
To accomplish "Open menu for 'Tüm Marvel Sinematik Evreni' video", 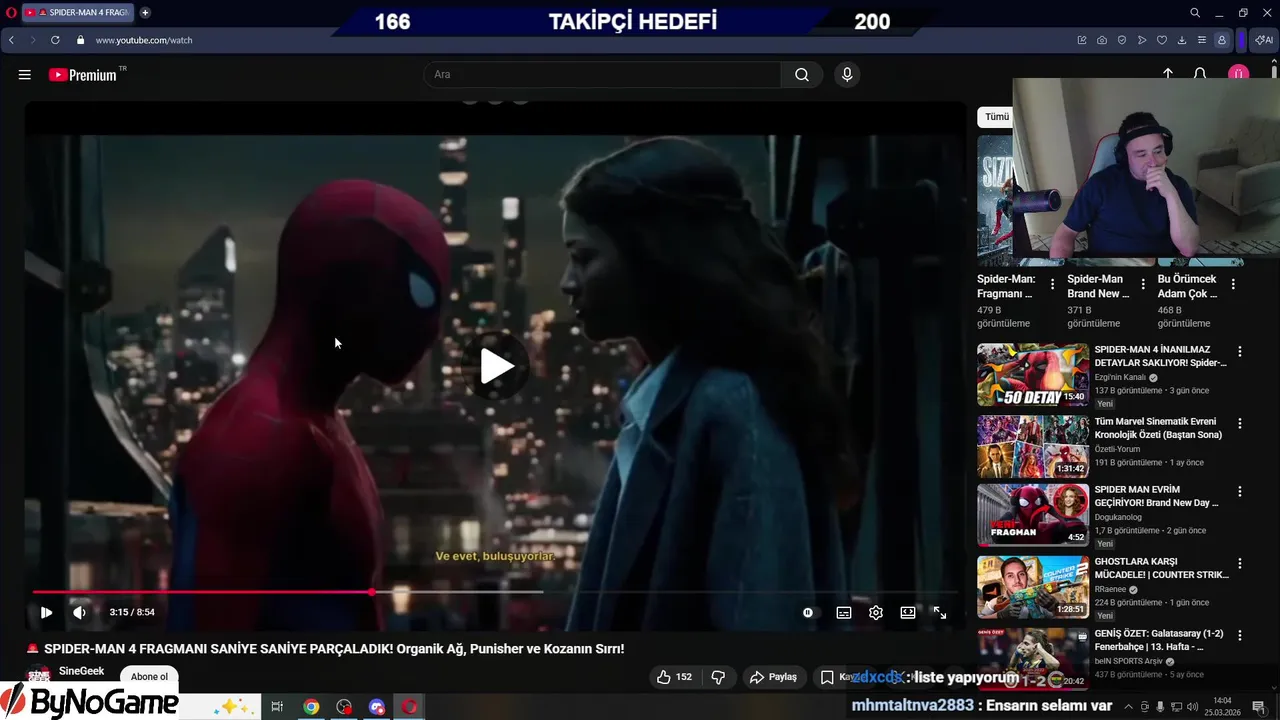I will [1240, 423].
